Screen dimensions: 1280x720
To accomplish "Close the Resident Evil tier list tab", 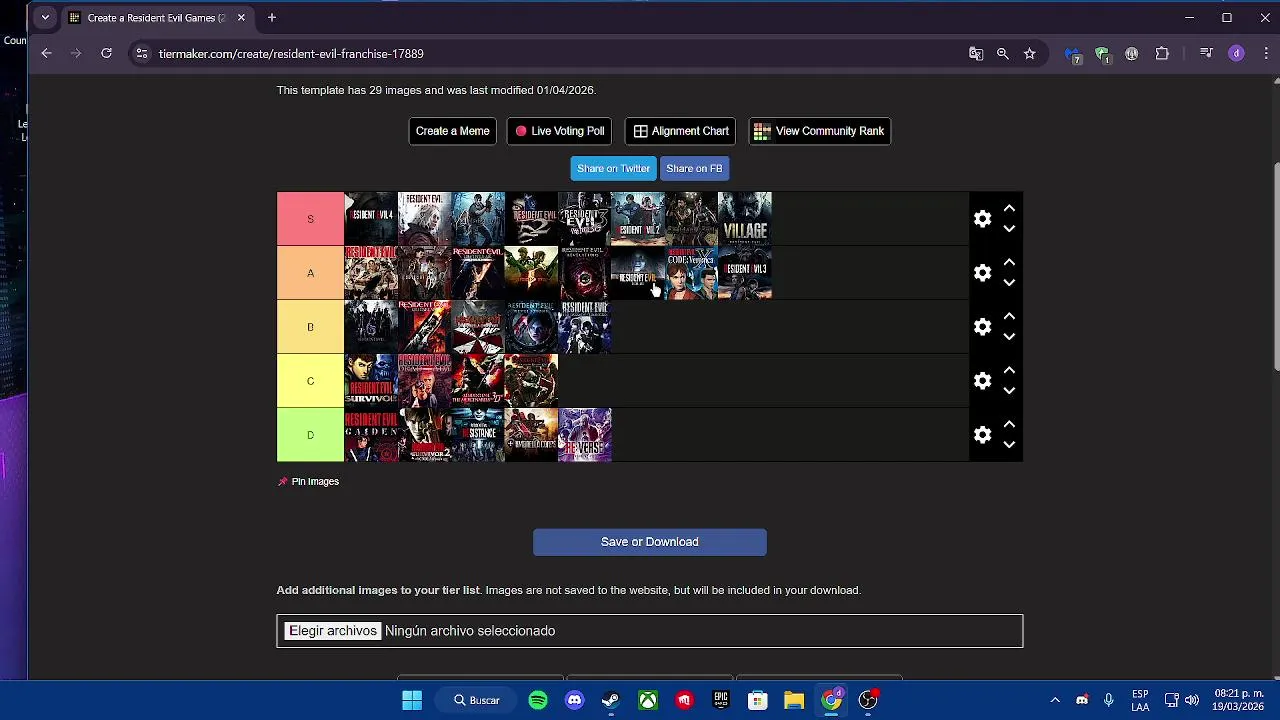I will [241, 18].
